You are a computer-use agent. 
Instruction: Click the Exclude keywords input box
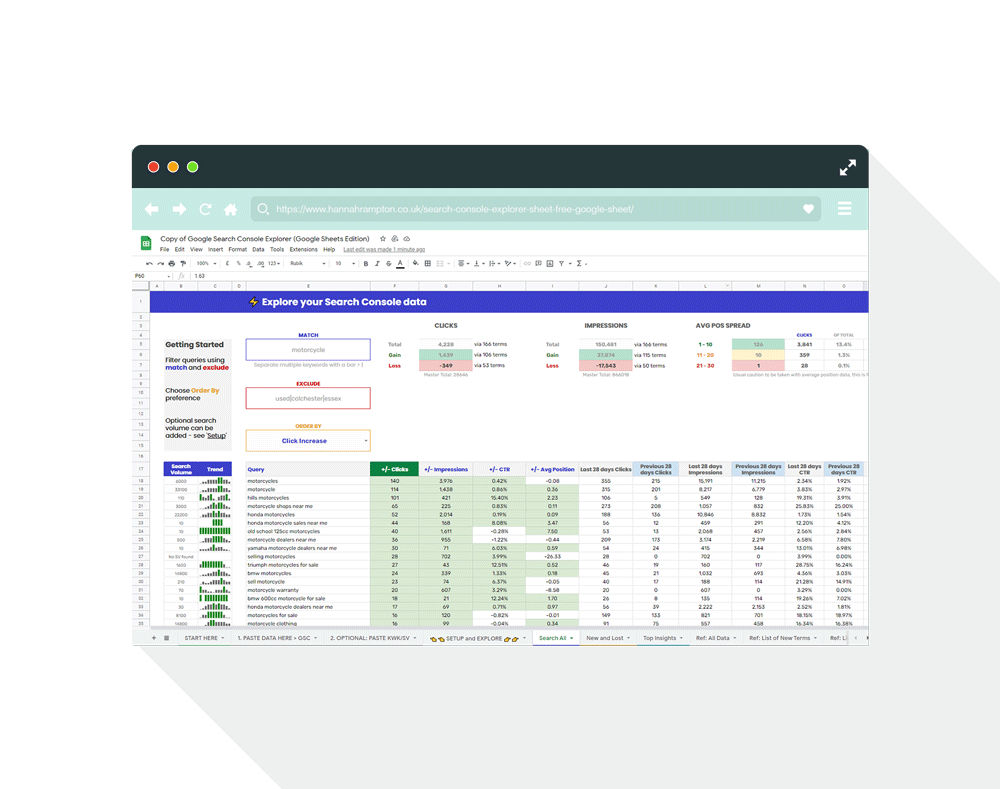308,398
